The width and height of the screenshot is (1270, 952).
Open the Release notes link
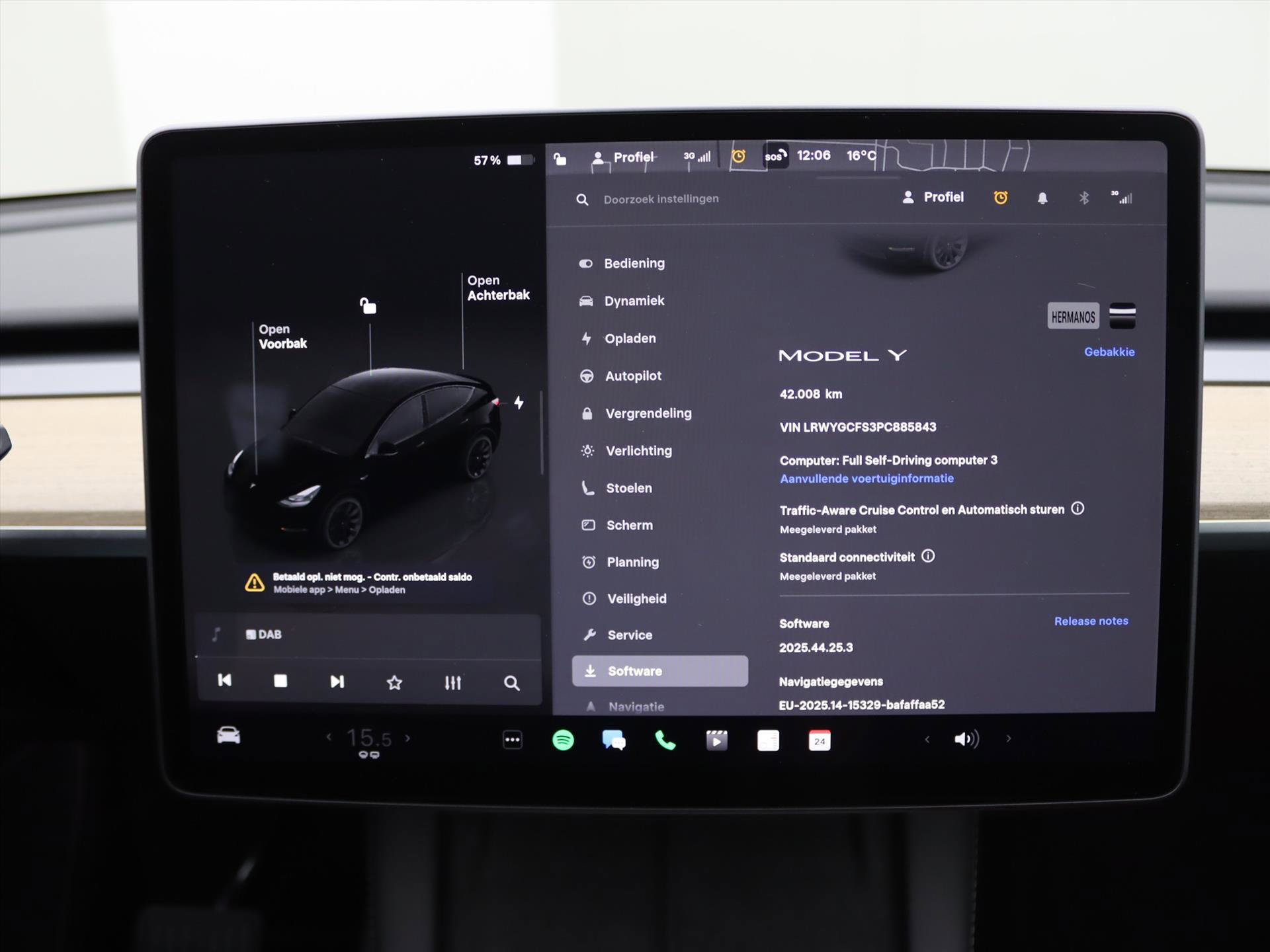(1091, 621)
